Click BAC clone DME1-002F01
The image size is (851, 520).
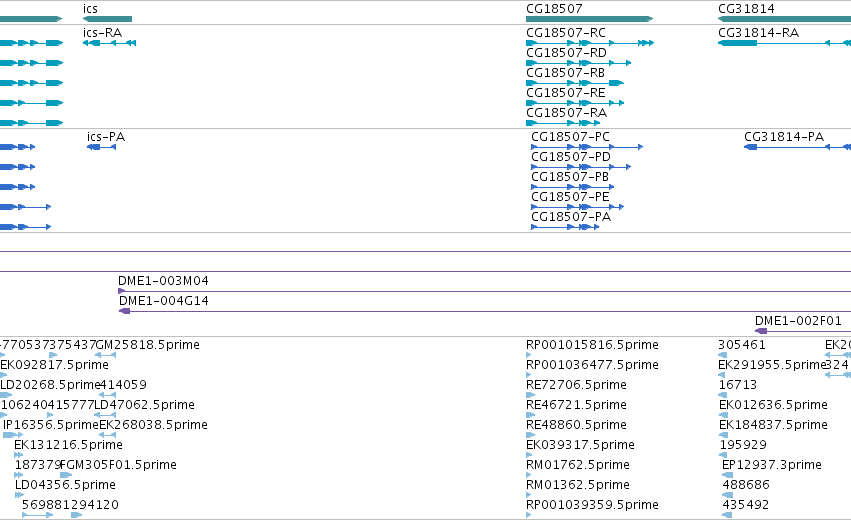tap(798, 321)
